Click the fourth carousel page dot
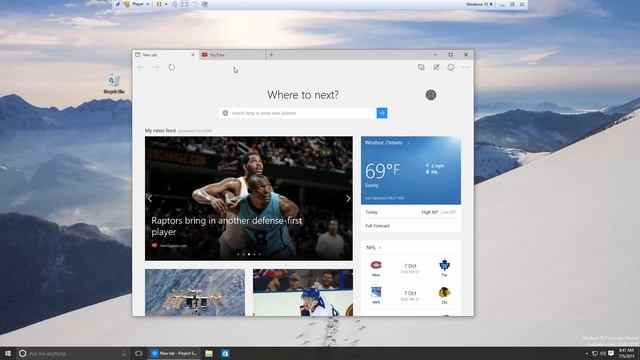The width and height of the screenshot is (640, 360). 254,254
